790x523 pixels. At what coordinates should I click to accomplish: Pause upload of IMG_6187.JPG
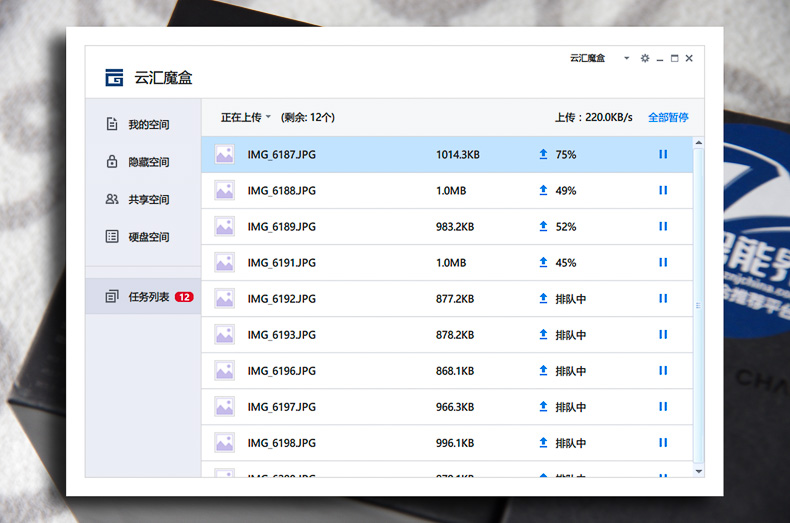coord(662,155)
